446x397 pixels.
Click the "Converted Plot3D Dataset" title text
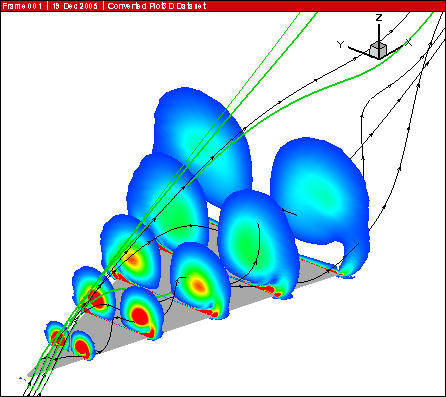pyautogui.click(x=157, y=6)
